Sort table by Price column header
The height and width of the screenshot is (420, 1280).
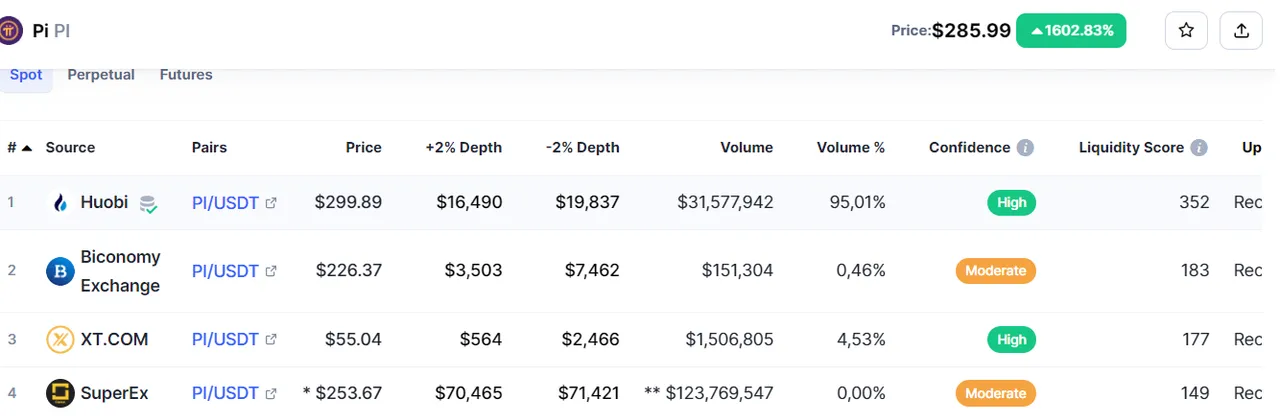(x=364, y=147)
